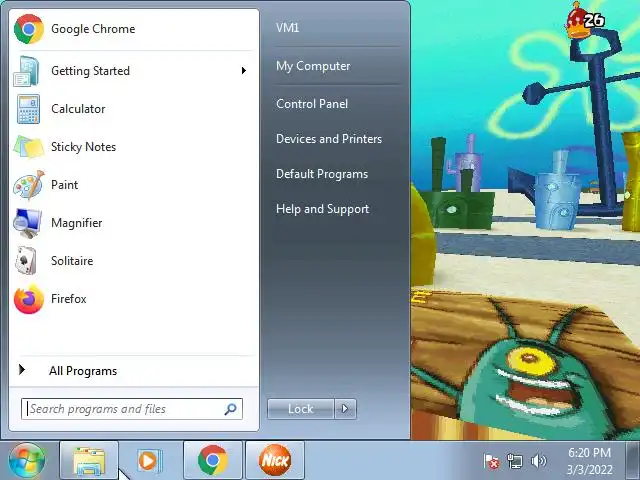Open shutdown options arrow next to Lock
This screenshot has width=640, height=480.
[345, 409]
